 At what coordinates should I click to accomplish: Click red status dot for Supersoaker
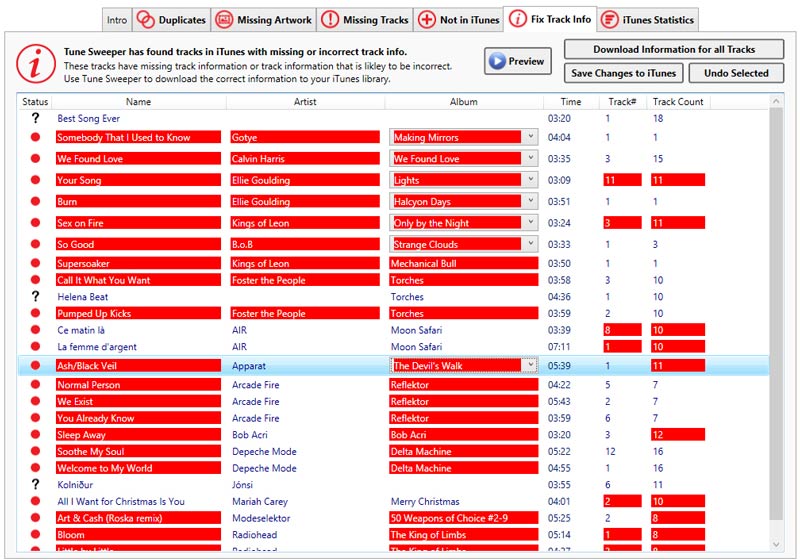[x=35, y=263]
